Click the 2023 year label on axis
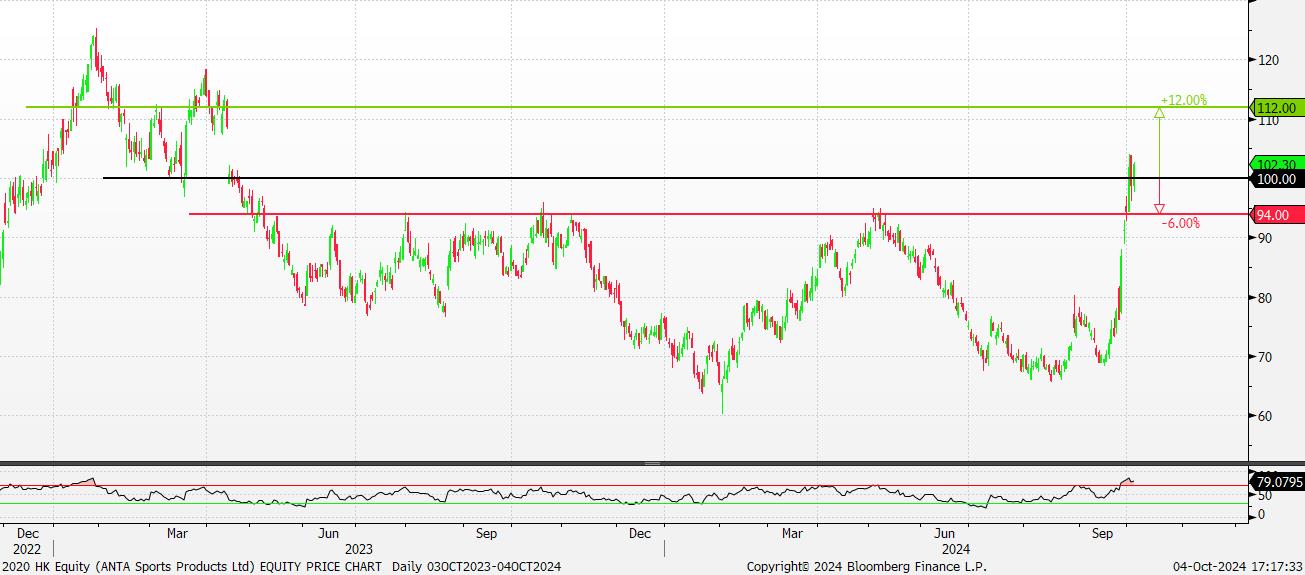Screen dimensions: 1305x575 pyautogui.click(x=358, y=549)
